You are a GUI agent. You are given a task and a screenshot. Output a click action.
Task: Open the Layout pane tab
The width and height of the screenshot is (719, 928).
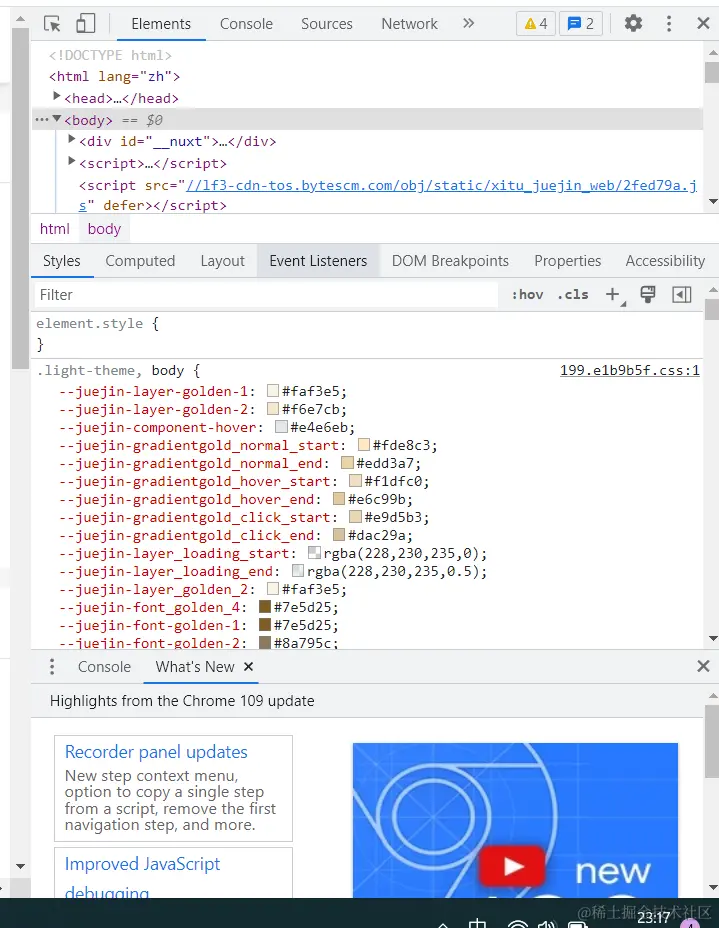(223, 261)
